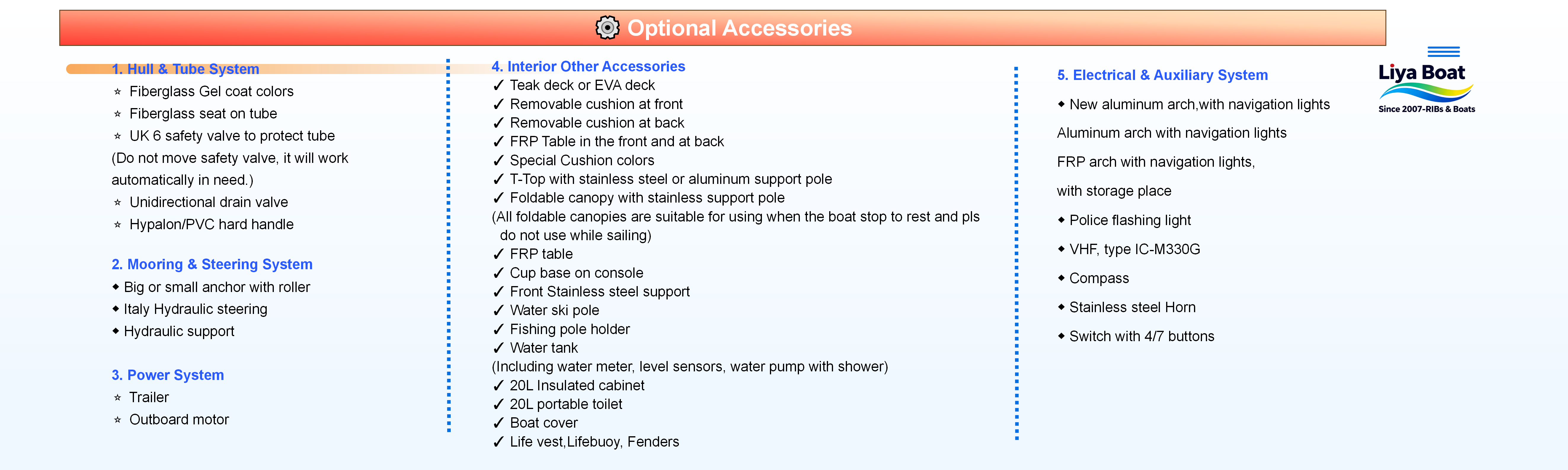Click the checkmark next to Water ski pole
Viewport: 1568px width, 470px height.
[498, 311]
